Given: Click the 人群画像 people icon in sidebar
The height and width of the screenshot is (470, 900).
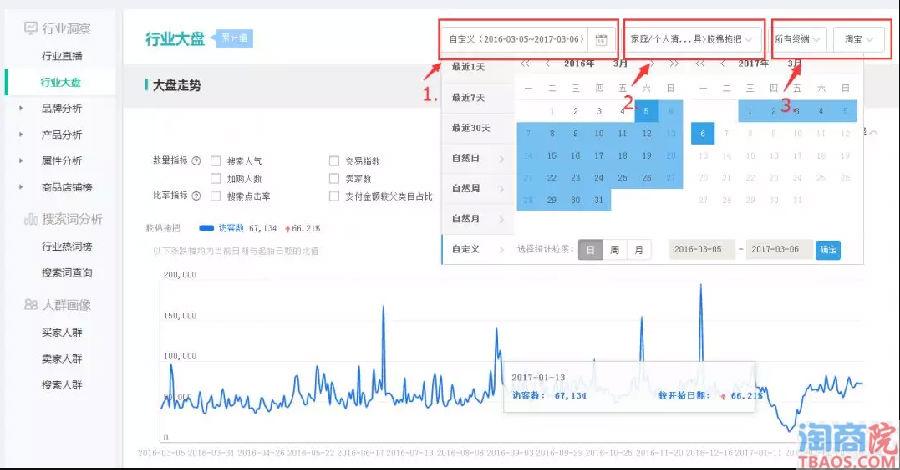Looking at the screenshot, I should pyautogui.click(x=31, y=305).
